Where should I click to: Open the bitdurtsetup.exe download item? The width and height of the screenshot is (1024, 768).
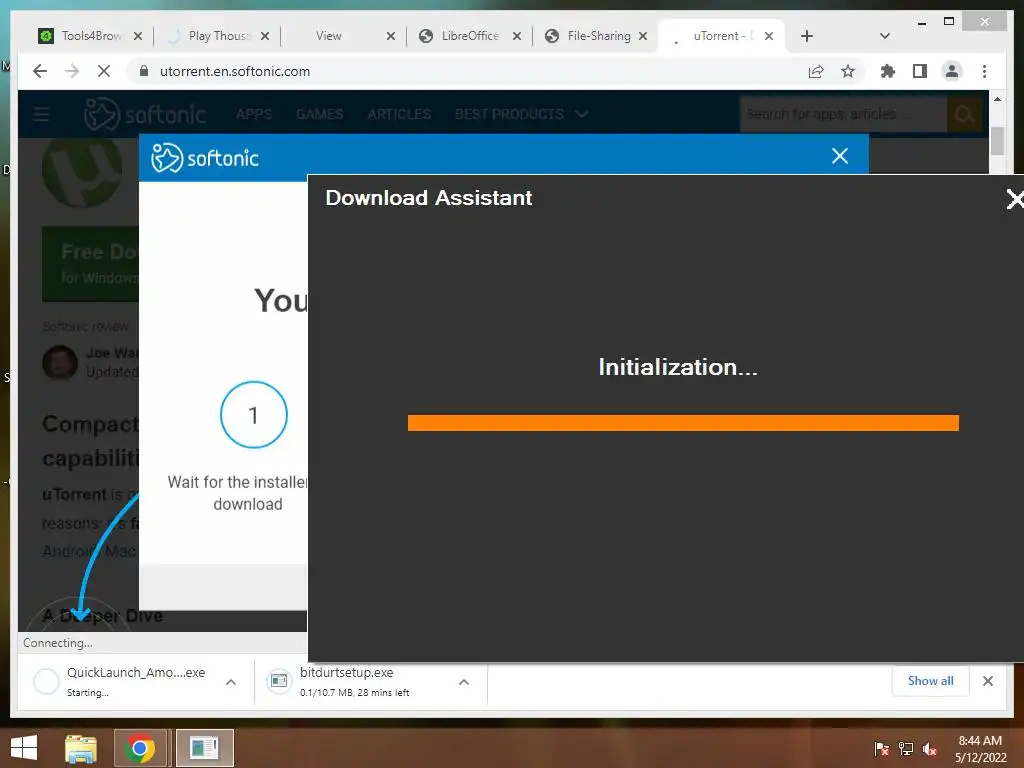[x=355, y=682]
